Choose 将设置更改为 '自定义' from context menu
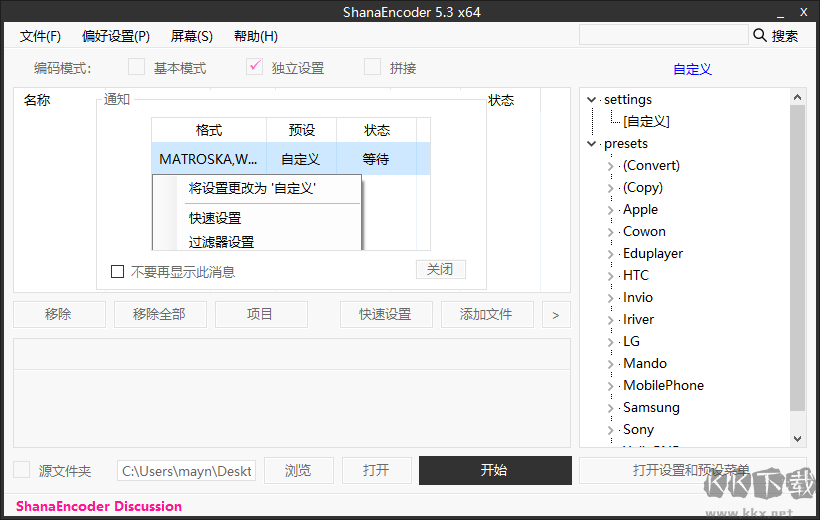This screenshot has height=520, width=820. (x=252, y=188)
